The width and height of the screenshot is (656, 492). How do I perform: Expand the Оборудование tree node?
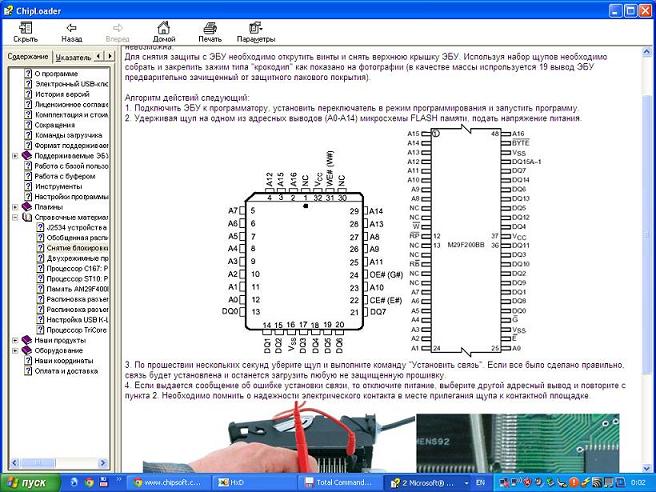(15, 351)
